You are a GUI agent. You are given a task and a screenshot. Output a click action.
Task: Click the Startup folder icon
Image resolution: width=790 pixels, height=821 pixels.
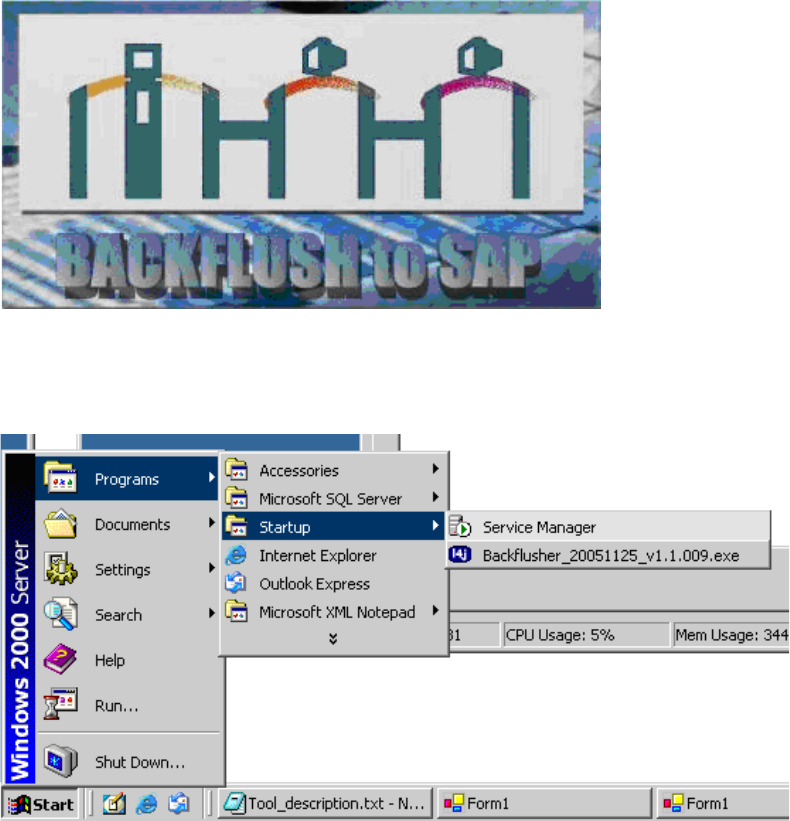coord(237,526)
